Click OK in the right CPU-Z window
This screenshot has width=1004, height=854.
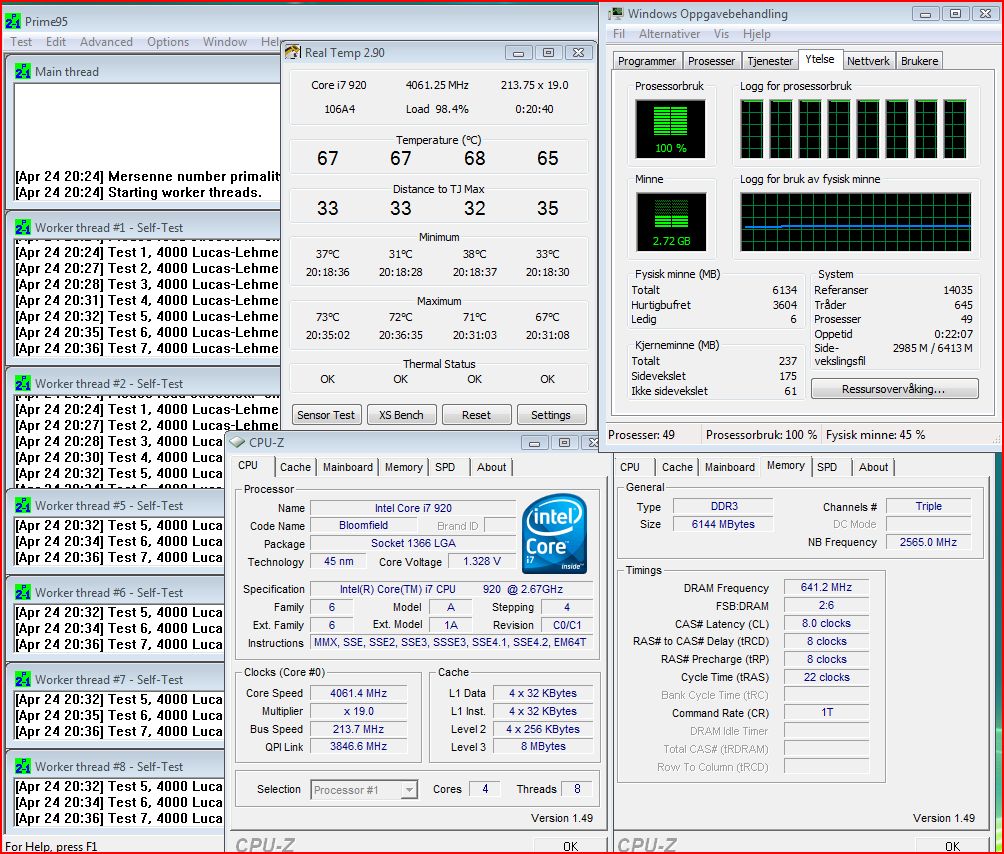pyautogui.click(x=952, y=846)
